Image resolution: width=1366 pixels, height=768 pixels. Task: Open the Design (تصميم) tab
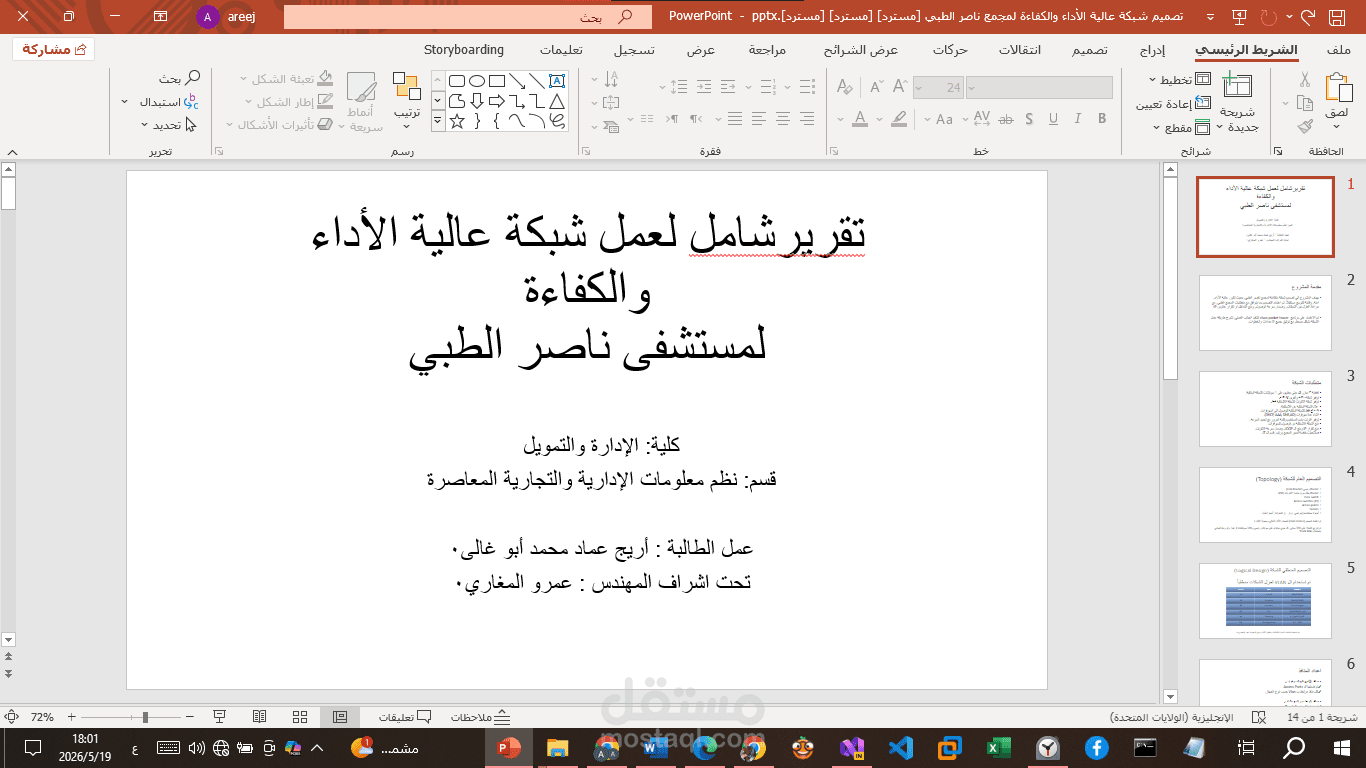click(x=1089, y=50)
